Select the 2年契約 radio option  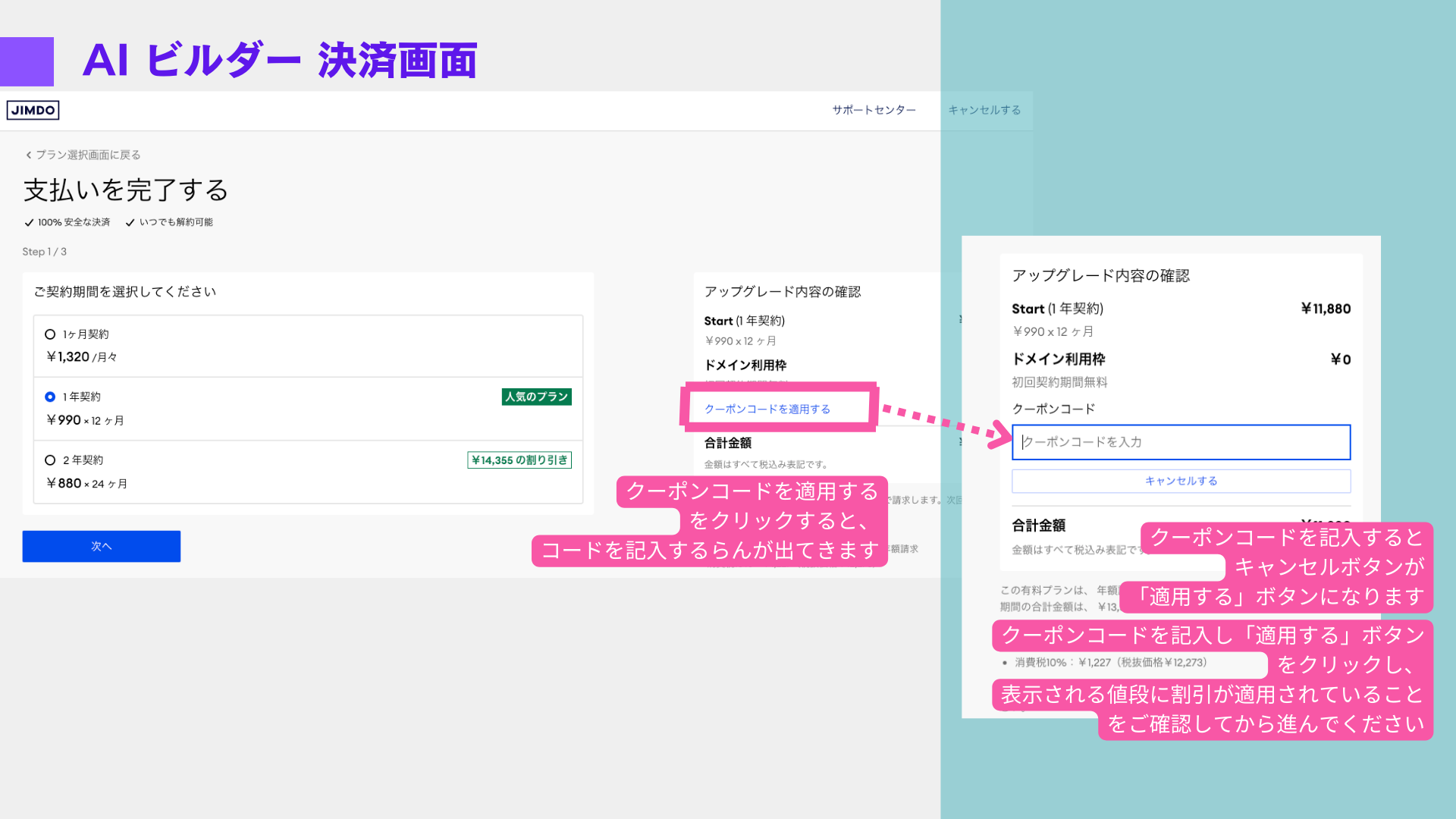(x=50, y=460)
